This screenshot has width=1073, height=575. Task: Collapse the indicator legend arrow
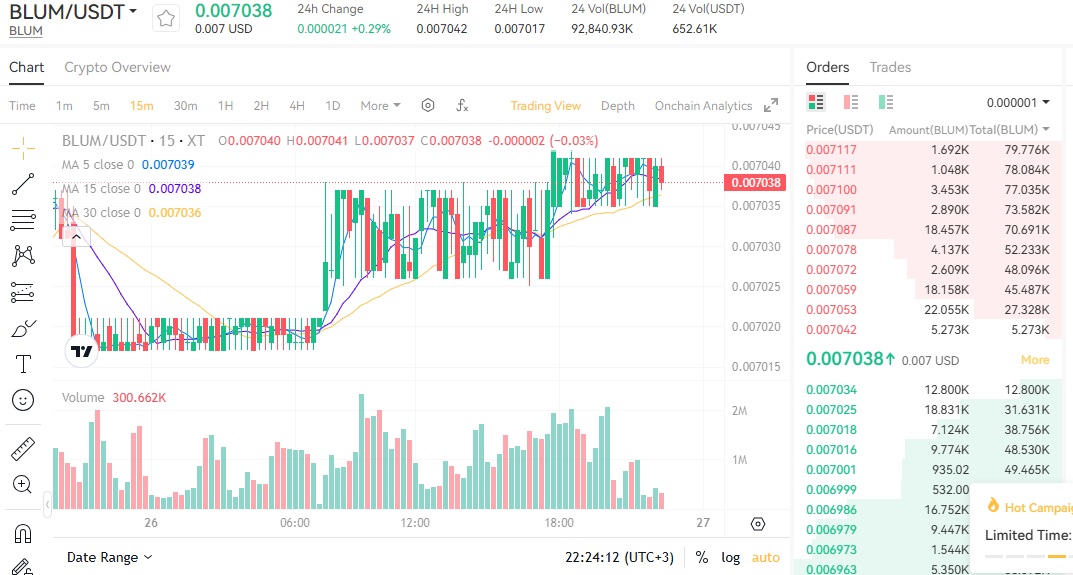pos(77,238)
